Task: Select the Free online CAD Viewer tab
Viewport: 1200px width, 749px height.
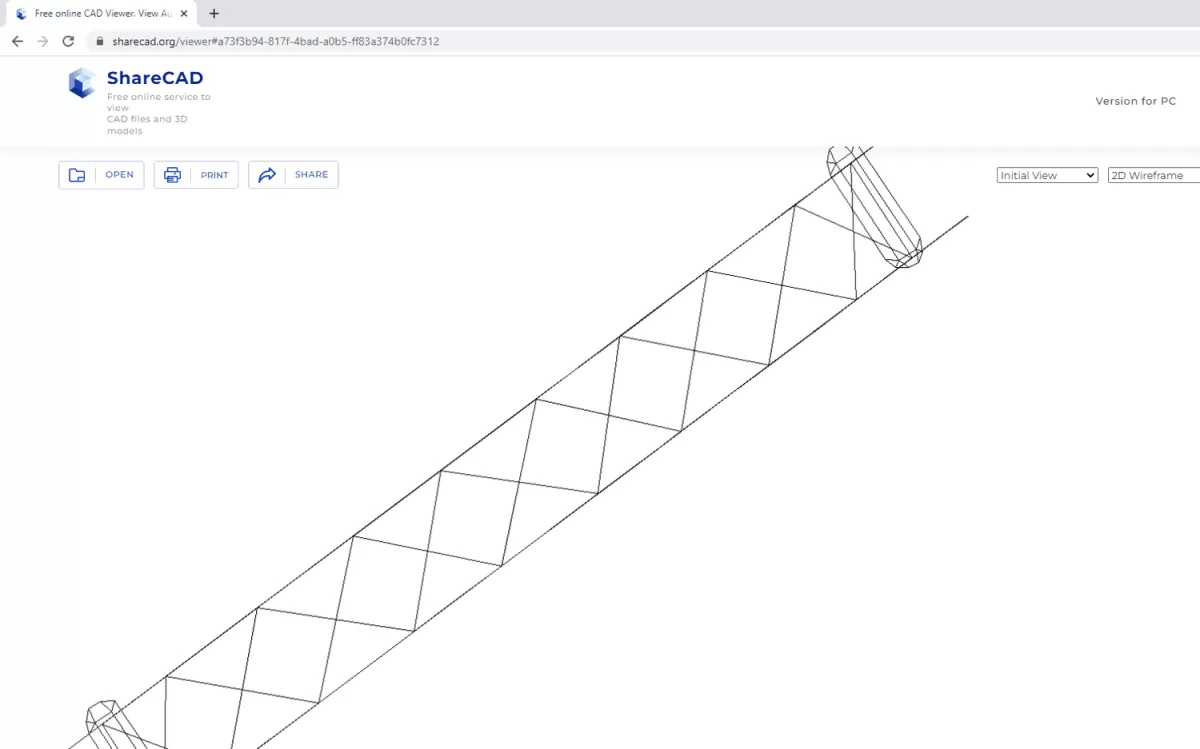Action: (102, 14)
